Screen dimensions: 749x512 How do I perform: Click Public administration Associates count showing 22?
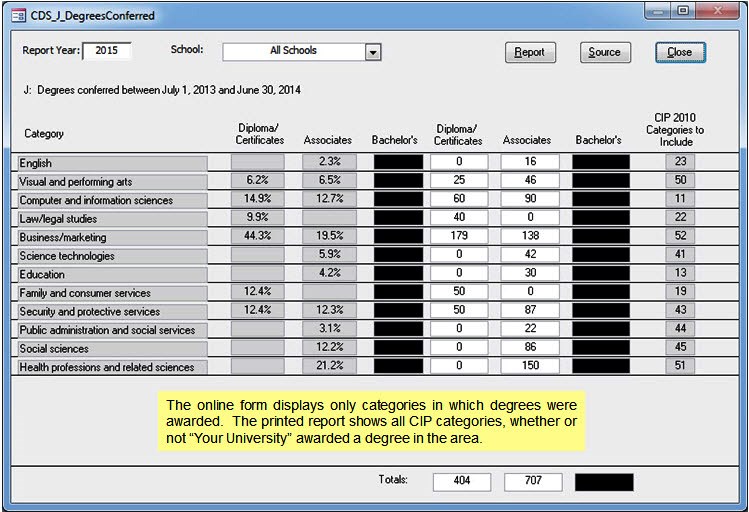[x=530, y=329]
